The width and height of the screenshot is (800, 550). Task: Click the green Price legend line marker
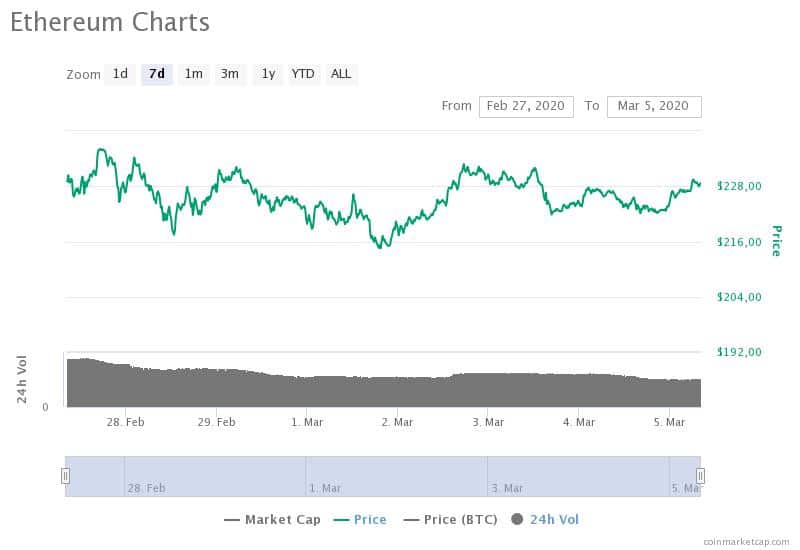(x=341, y=520)
